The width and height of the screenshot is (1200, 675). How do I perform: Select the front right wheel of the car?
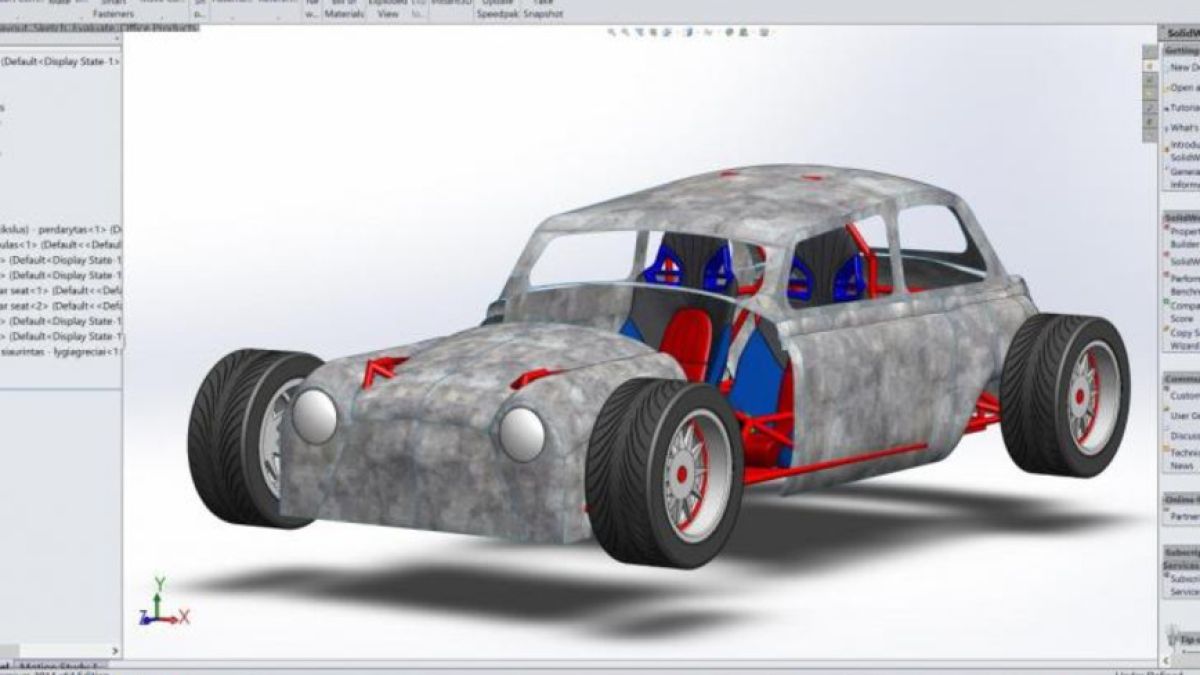(665, 473)
